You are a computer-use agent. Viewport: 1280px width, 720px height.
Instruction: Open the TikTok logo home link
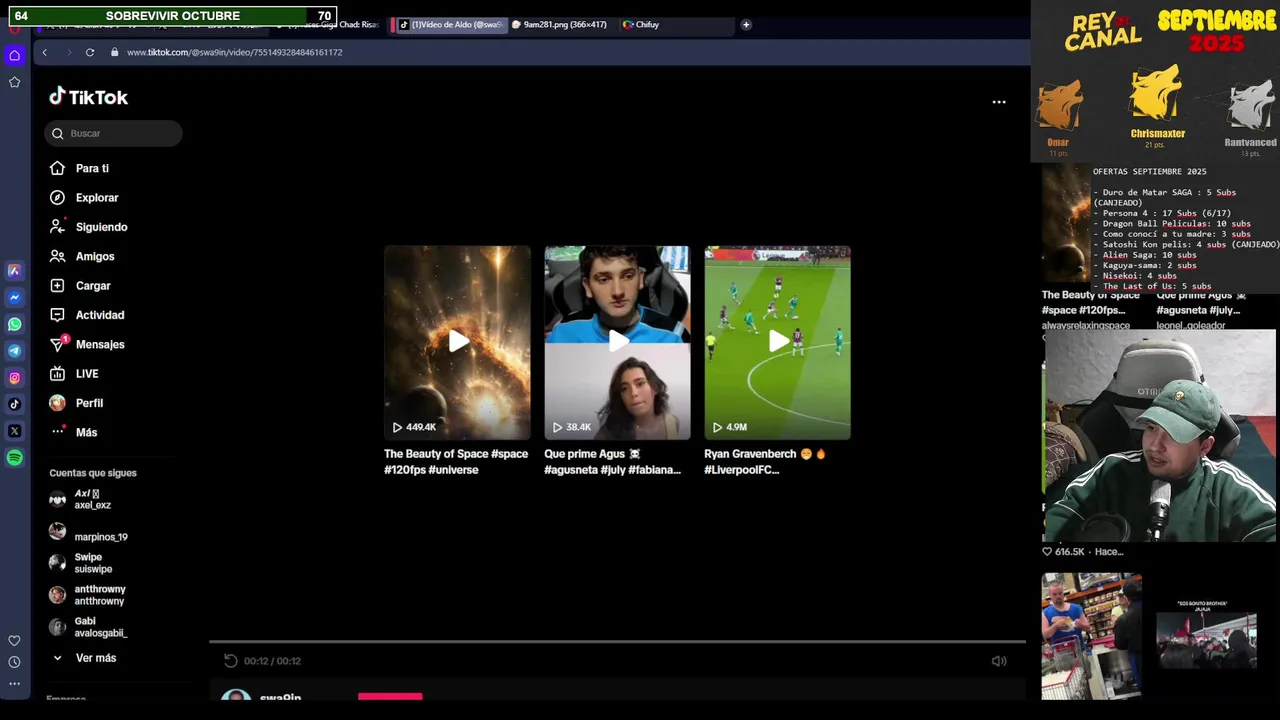89,97
